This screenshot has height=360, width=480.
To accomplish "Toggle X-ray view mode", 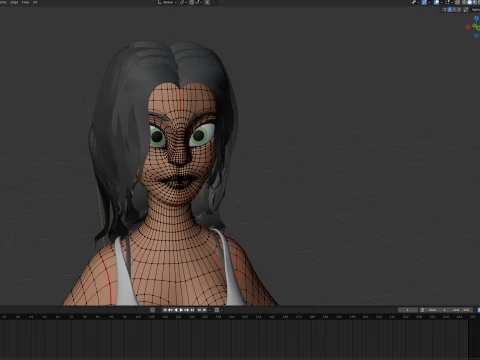I will coord(457,2).
